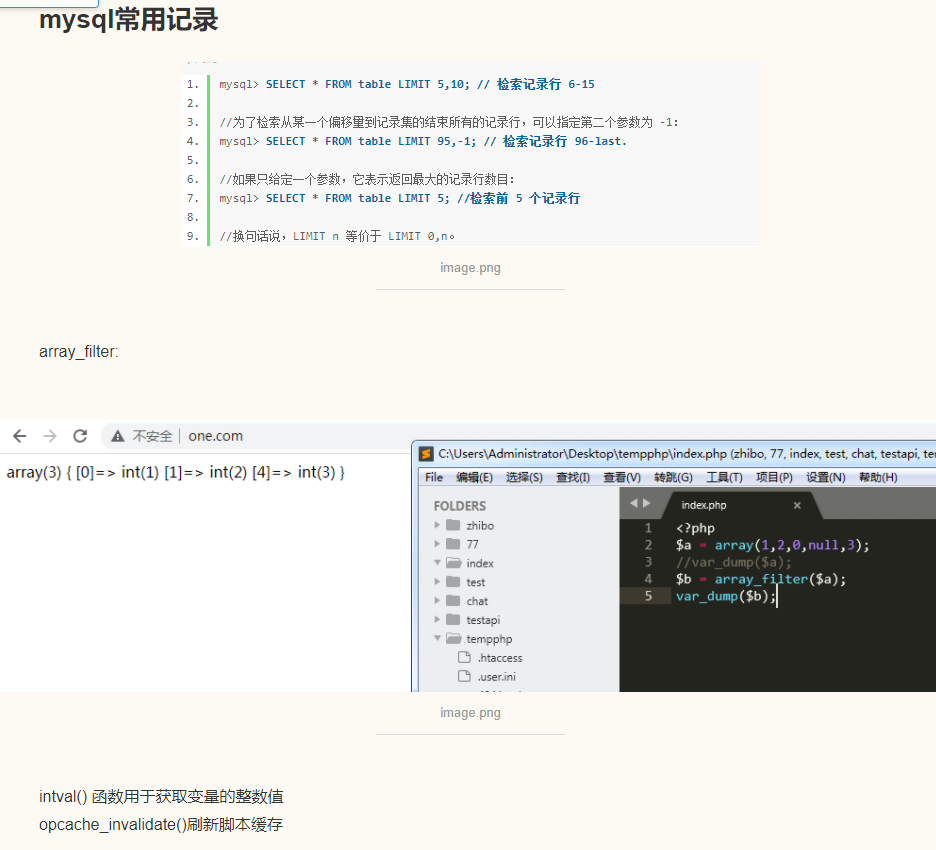Collapse the tempphp folder arrow

(x=437, y=639)
